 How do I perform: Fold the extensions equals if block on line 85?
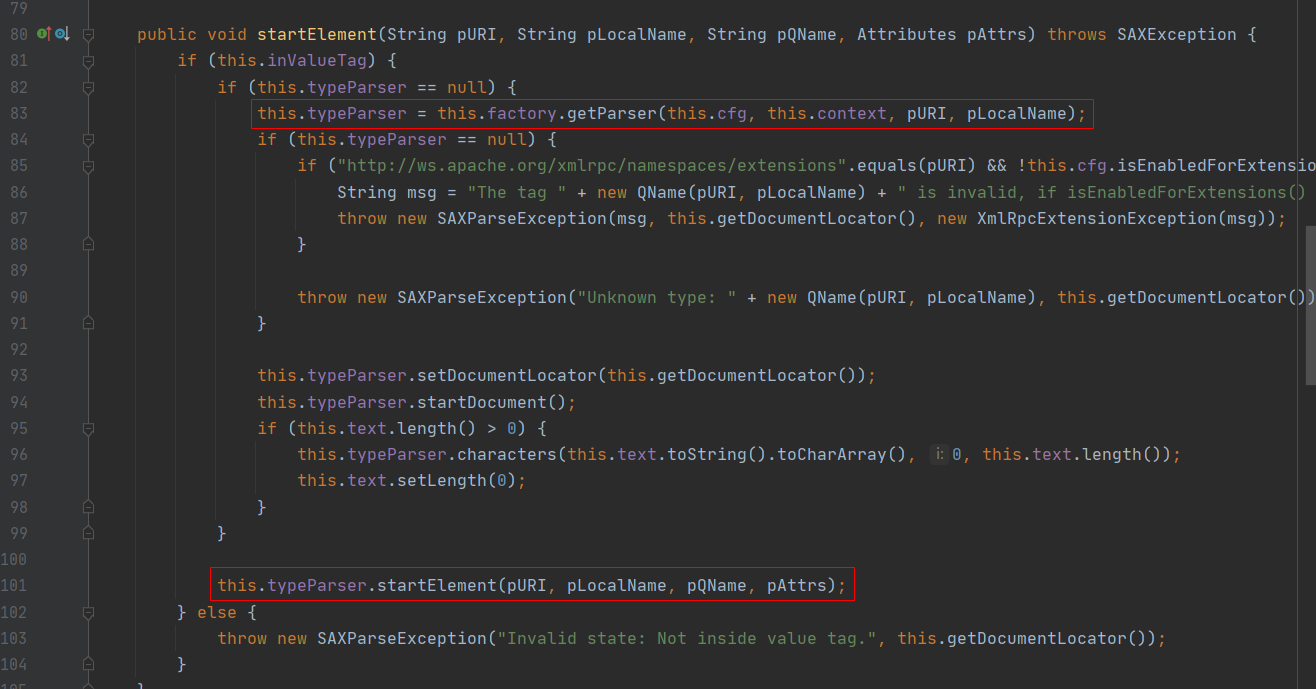point(88,166)
